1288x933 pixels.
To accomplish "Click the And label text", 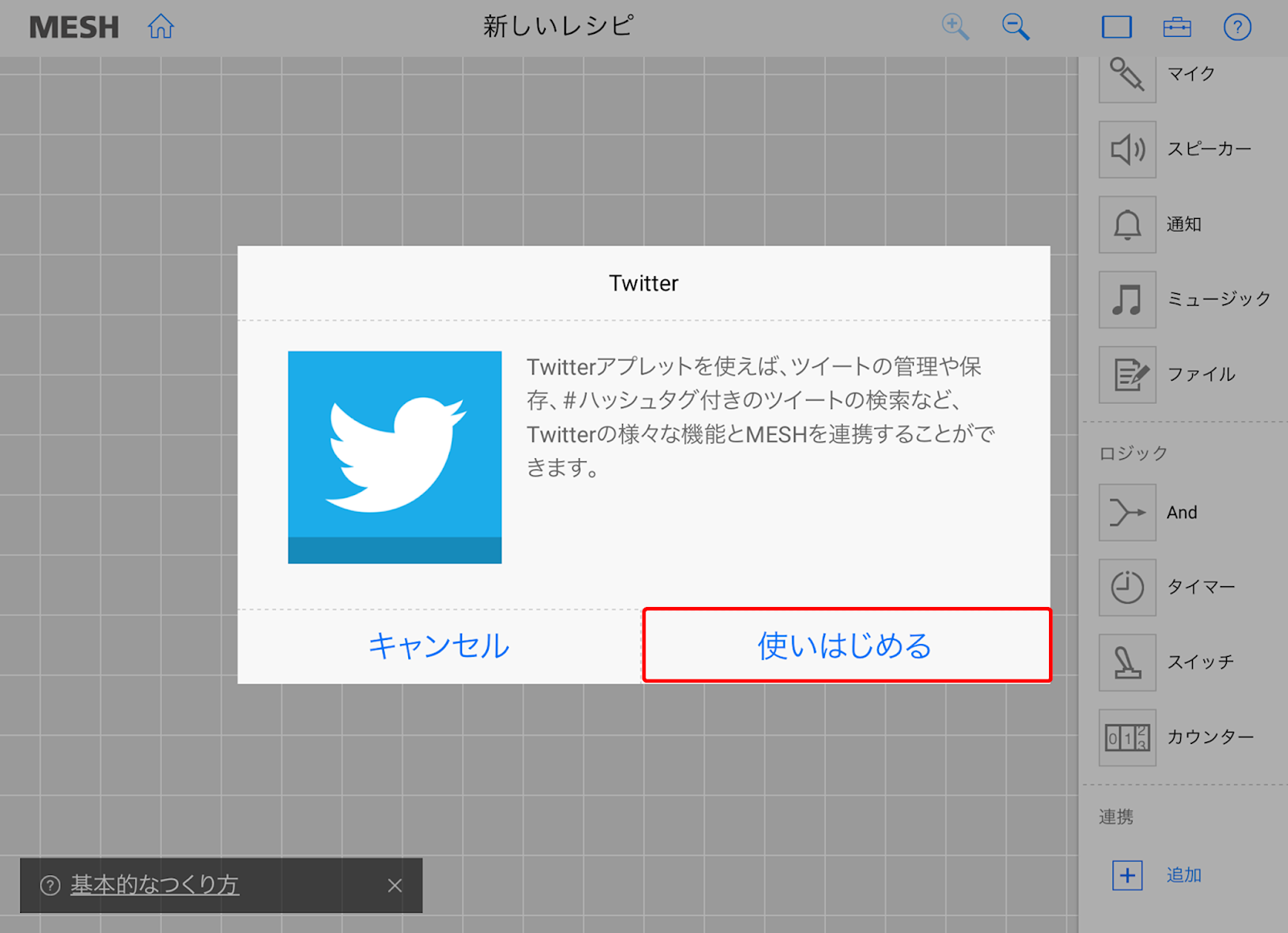I will pos(1182,513).
